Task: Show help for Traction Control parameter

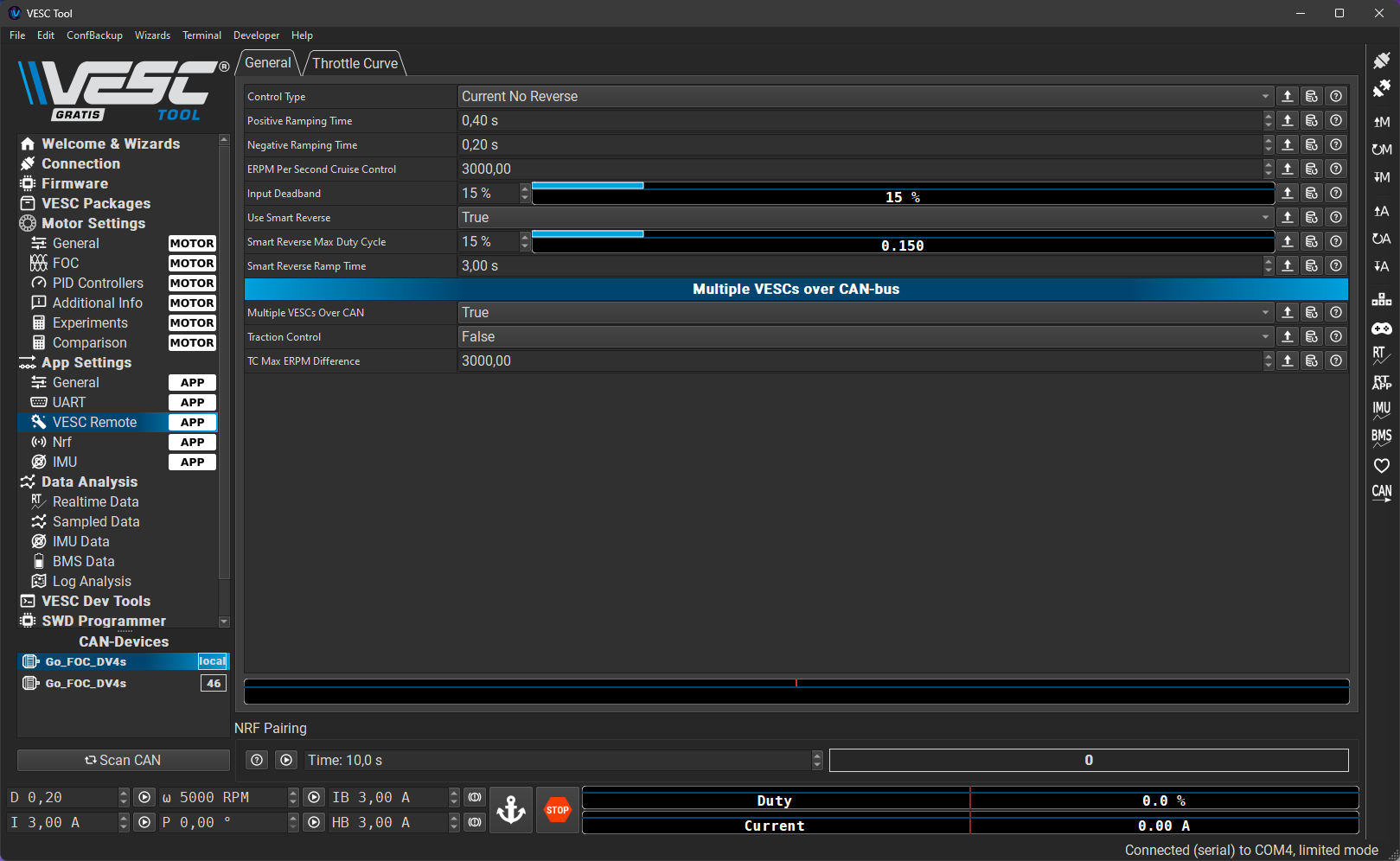Action: coord(1336,336)
